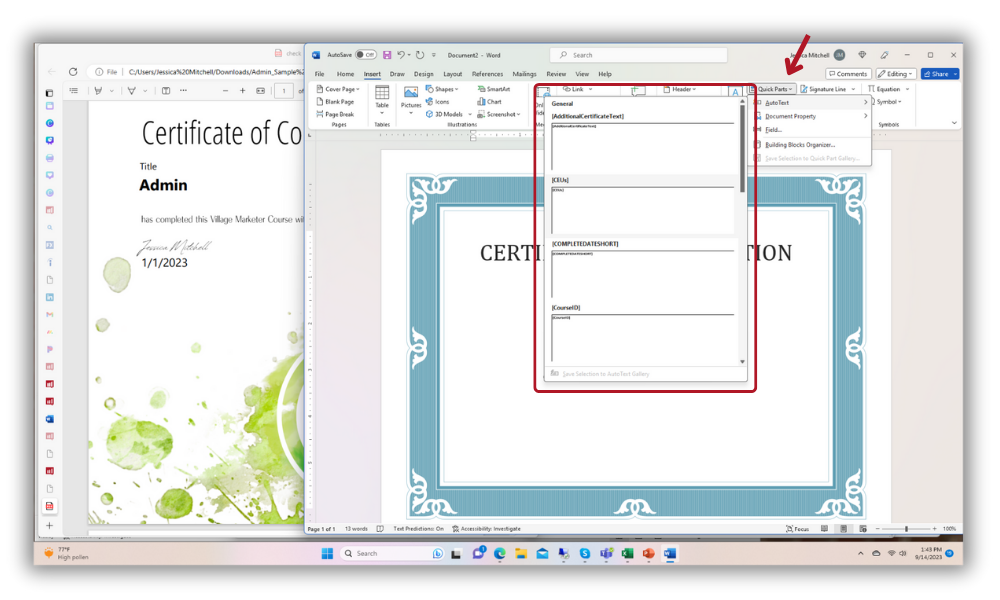Click the Redo icon in Word title bar
The width and height of the screenshot is (1000, 600).
coord(420,55)
